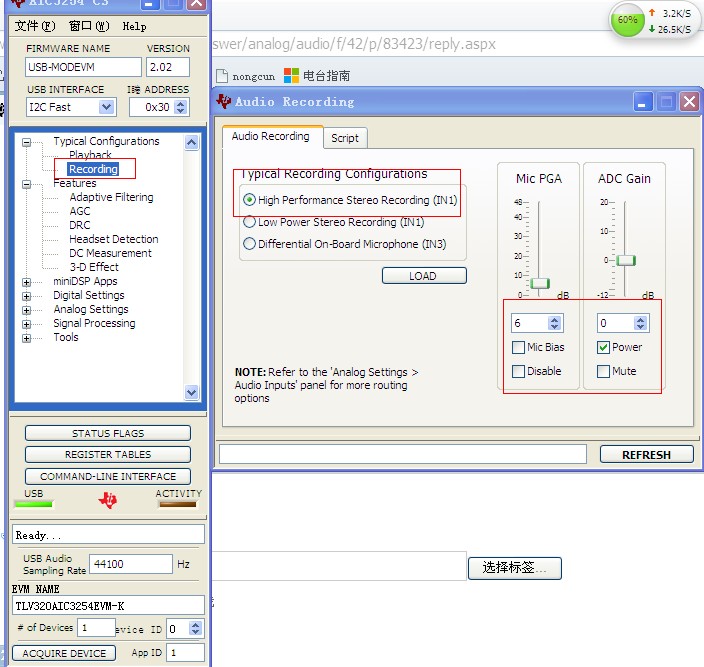Collapse the Typical Configurations tree node

click(x=26, y=142)
